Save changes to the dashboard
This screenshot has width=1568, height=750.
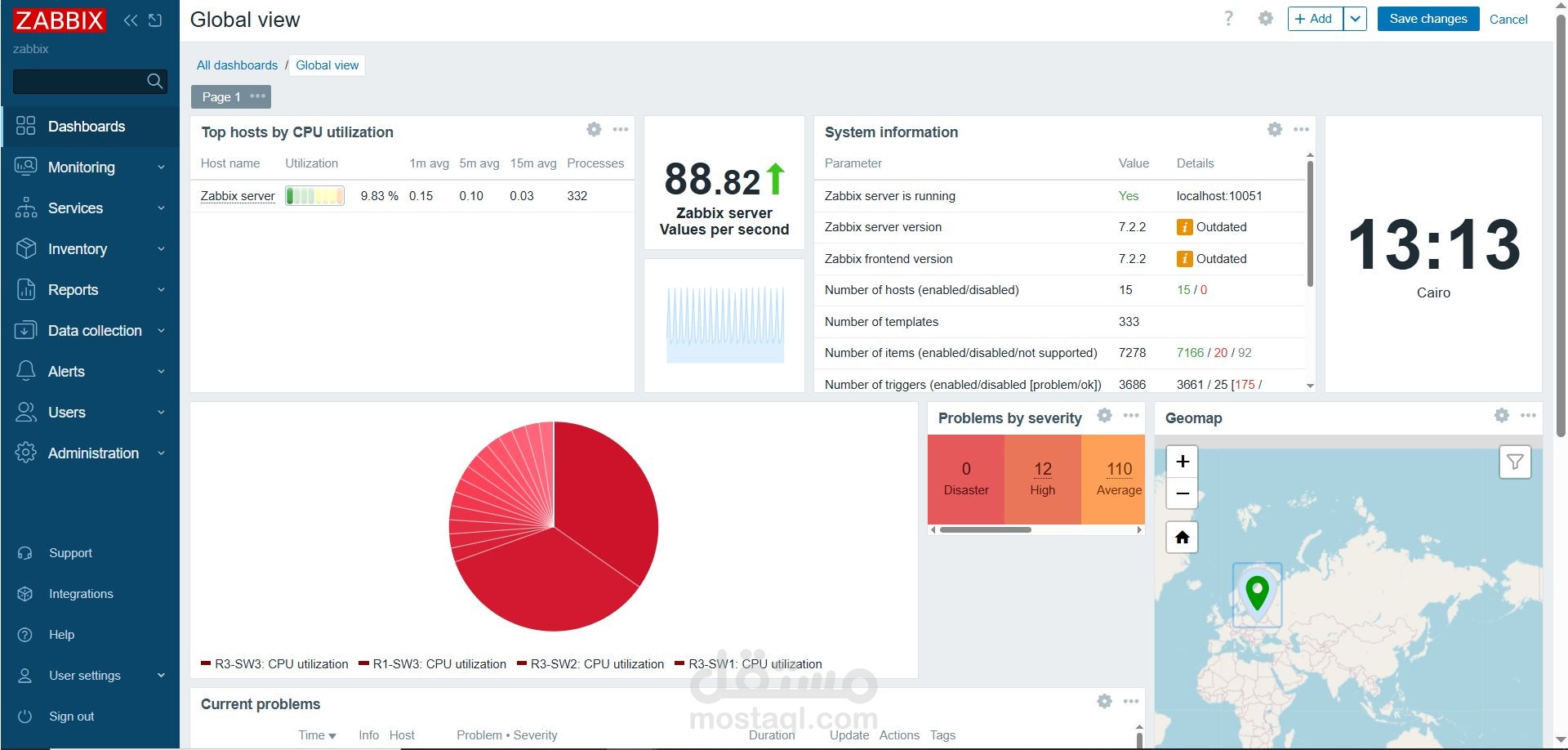1428,19
